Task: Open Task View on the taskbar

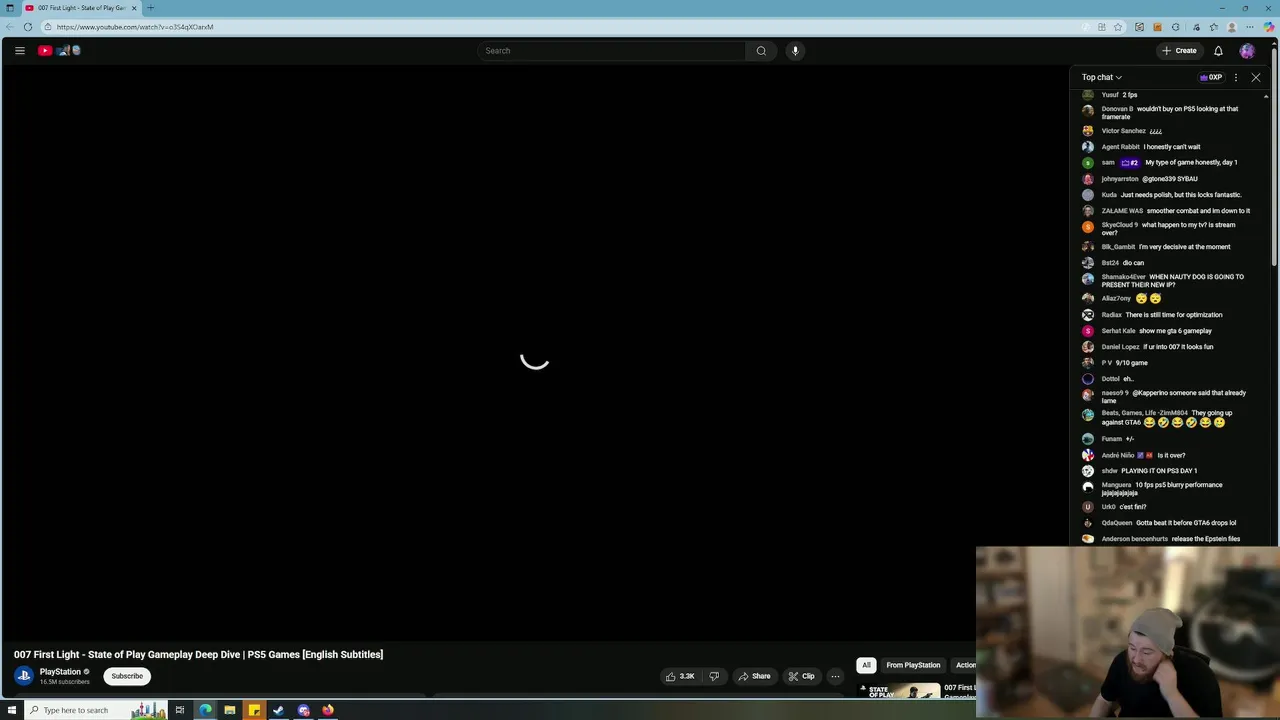Action: 180,710
